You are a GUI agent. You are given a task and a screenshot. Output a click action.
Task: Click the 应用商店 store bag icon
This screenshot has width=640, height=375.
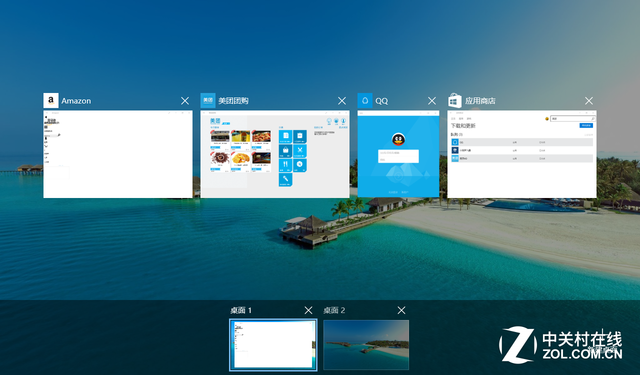455,100
